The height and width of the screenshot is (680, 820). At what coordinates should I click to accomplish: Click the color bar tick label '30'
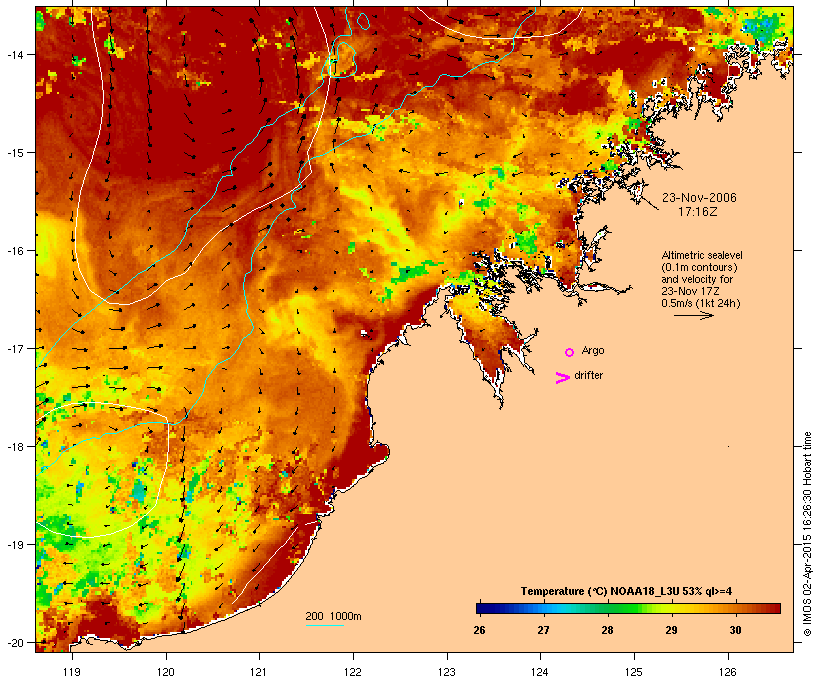click(x=735, y=630)
